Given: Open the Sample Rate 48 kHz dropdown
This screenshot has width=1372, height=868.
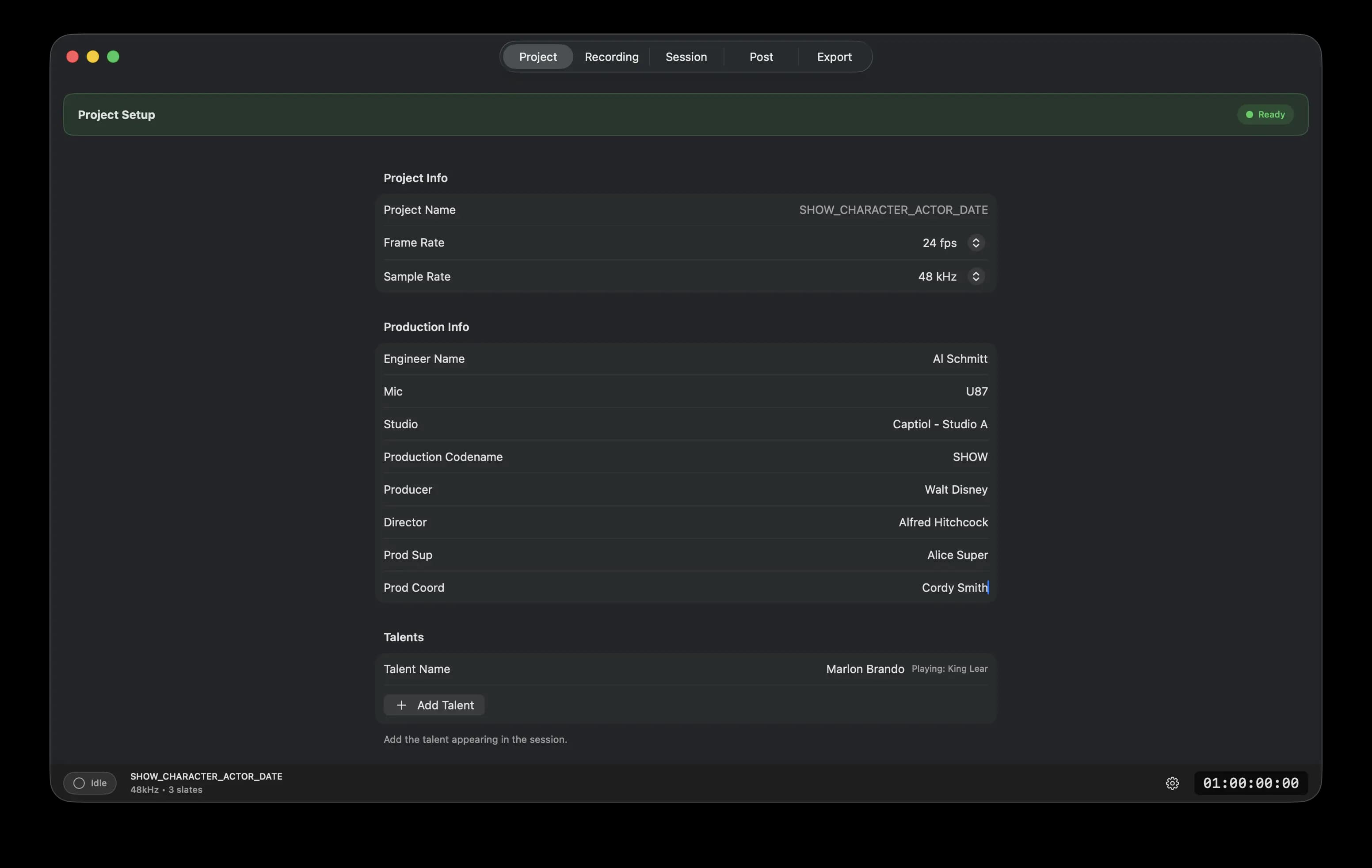Looking at the screenshot, I should point(976,276).
